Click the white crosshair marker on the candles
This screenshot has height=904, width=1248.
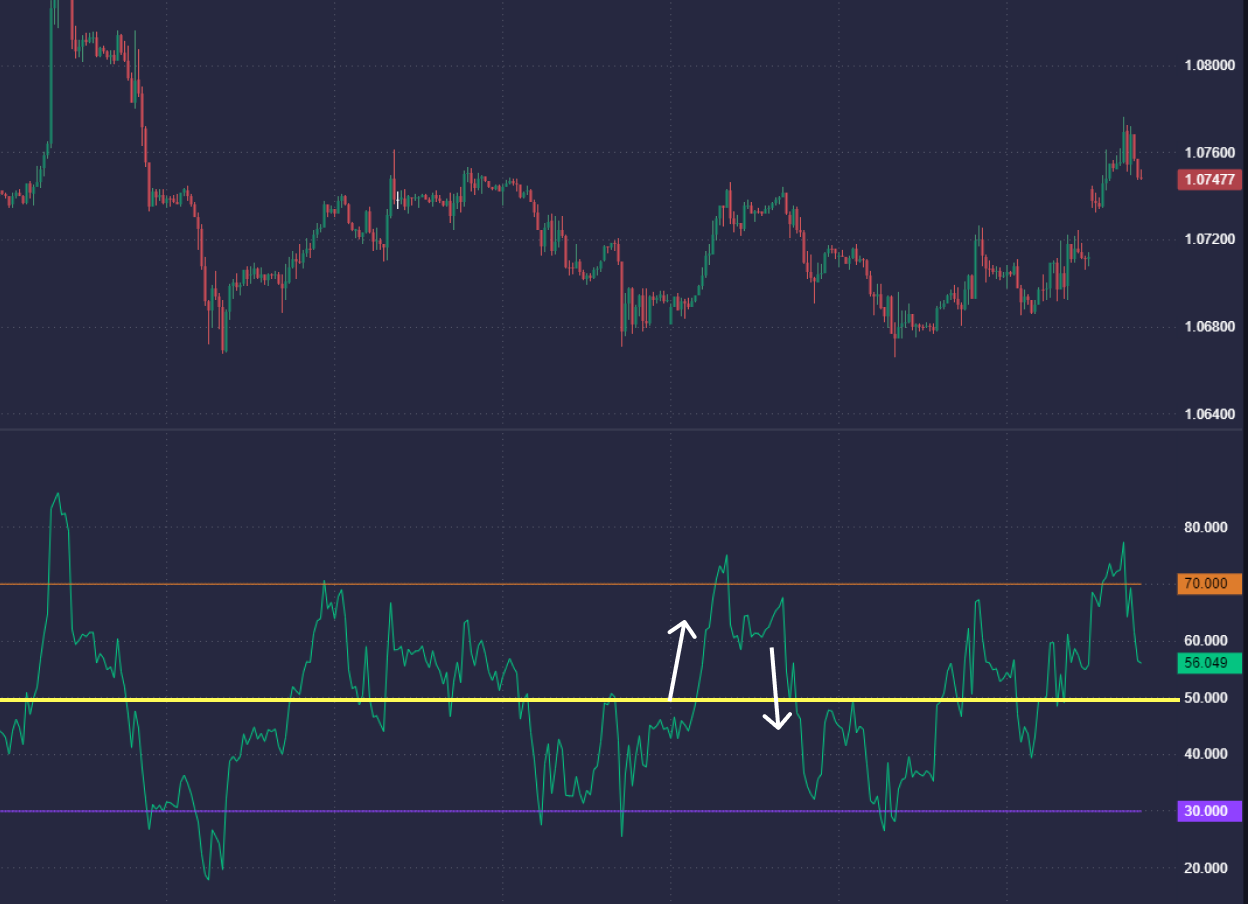398,199
